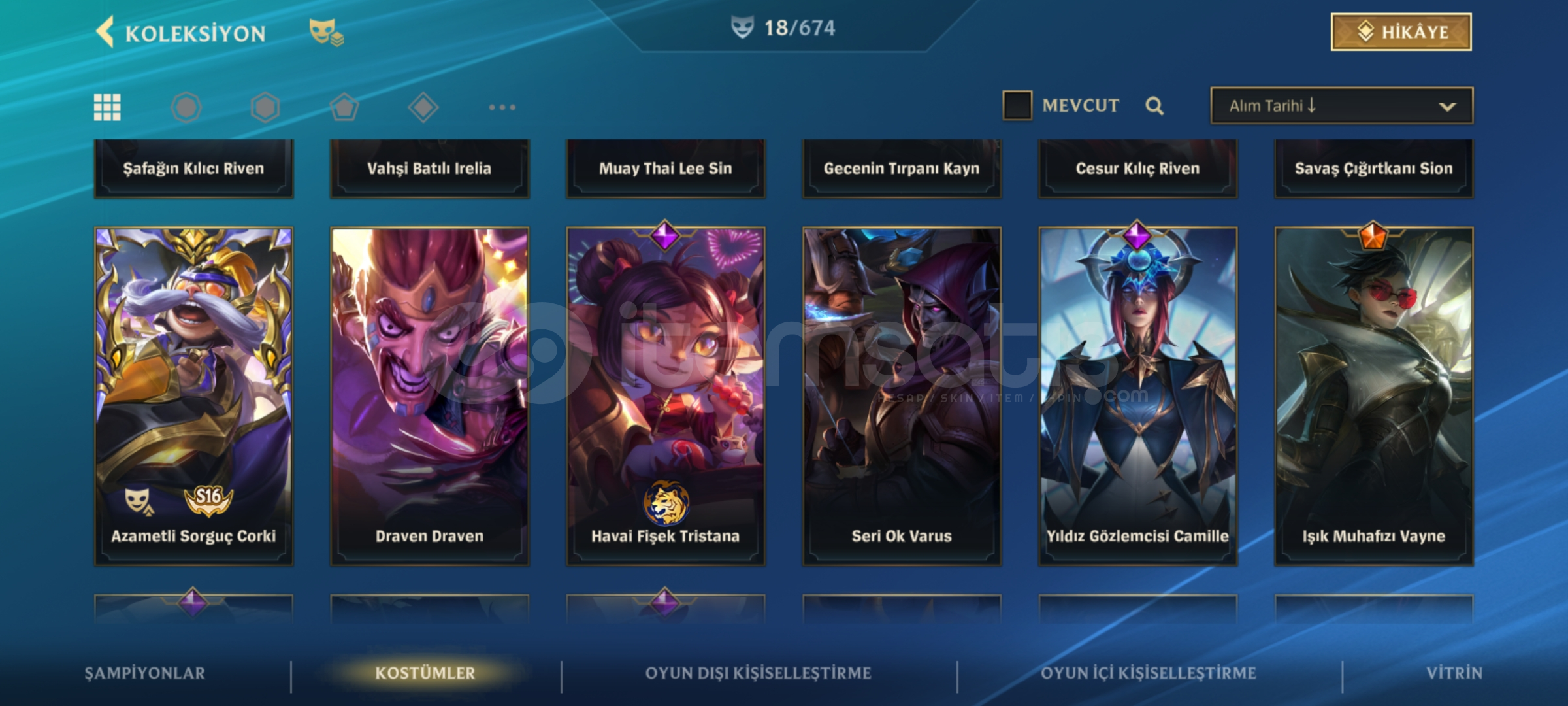Expand the Alım Tarihi sort dropdown
The height and width of the screenshot is (706, 1568).
pos(1342,105)
